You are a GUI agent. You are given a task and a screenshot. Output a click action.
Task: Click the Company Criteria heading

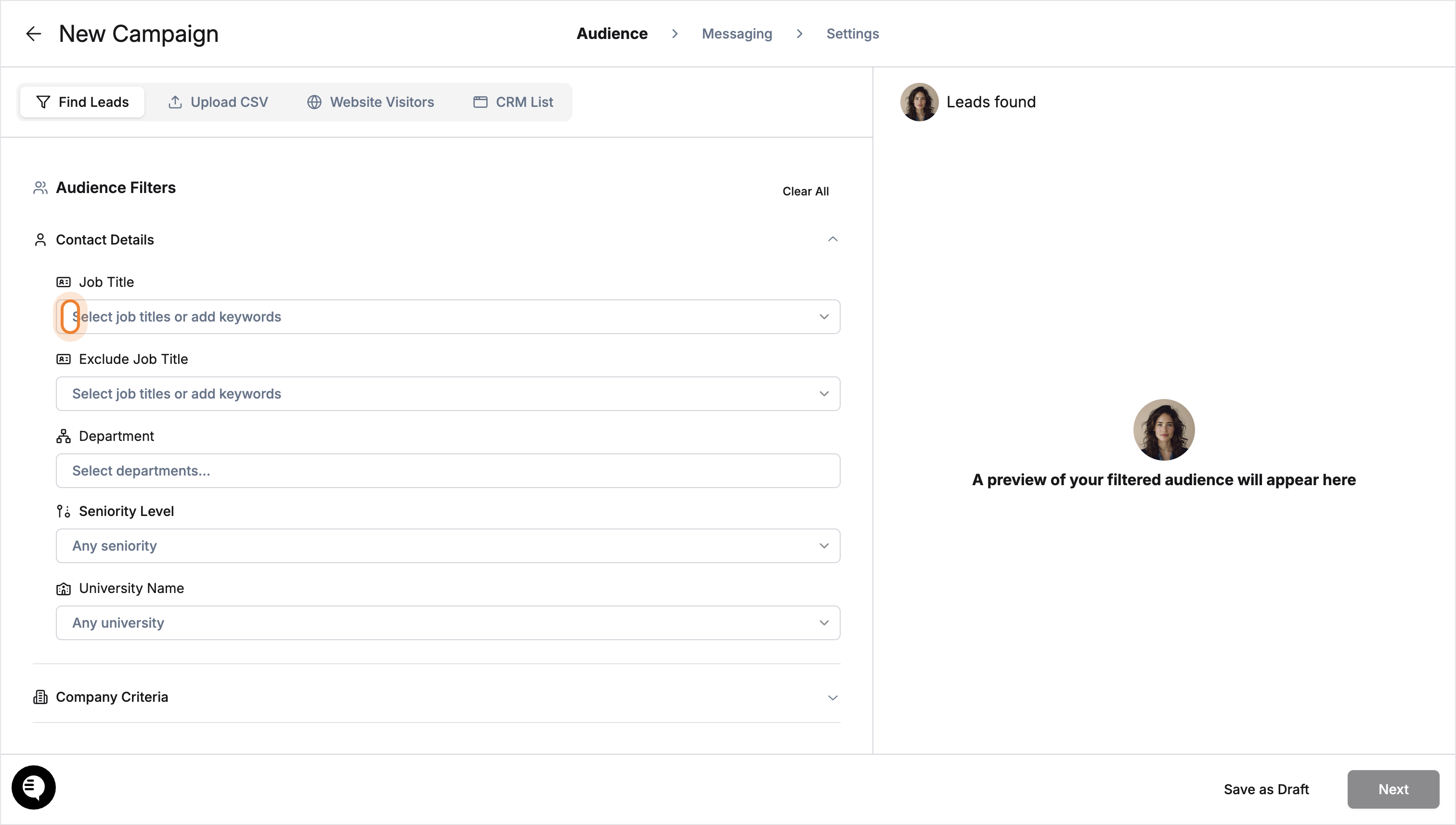[x=112, y=697]
